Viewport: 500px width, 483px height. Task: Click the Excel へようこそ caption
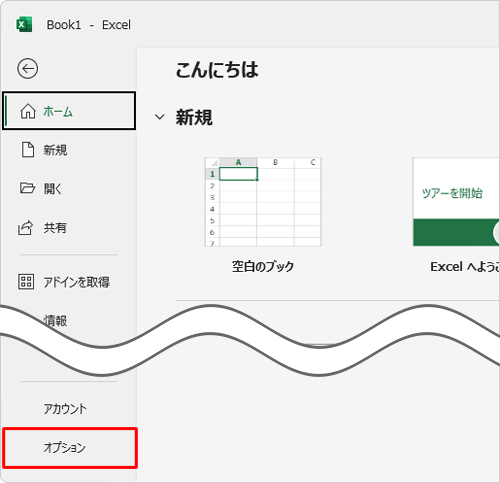pyautogui.click(x=465, y=267)
